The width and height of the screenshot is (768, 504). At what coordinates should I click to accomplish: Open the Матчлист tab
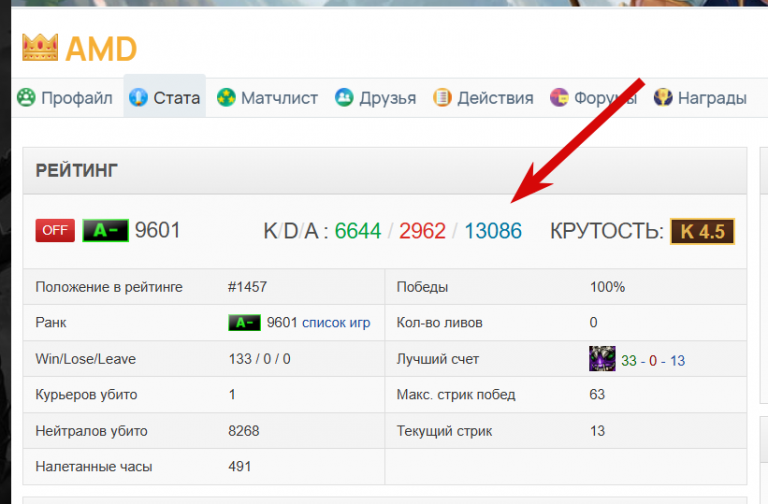[x=267, y=97]
